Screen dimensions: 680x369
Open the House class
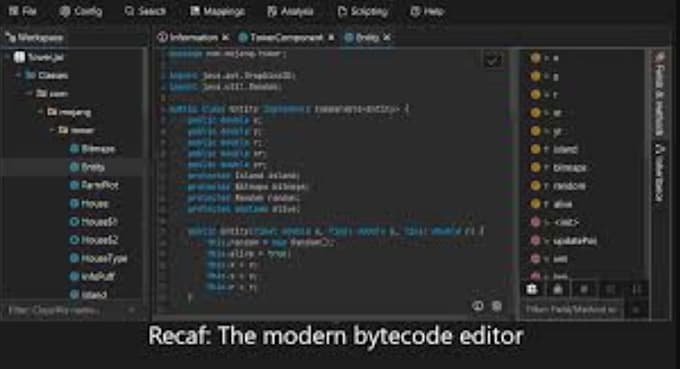coord(95,203)
